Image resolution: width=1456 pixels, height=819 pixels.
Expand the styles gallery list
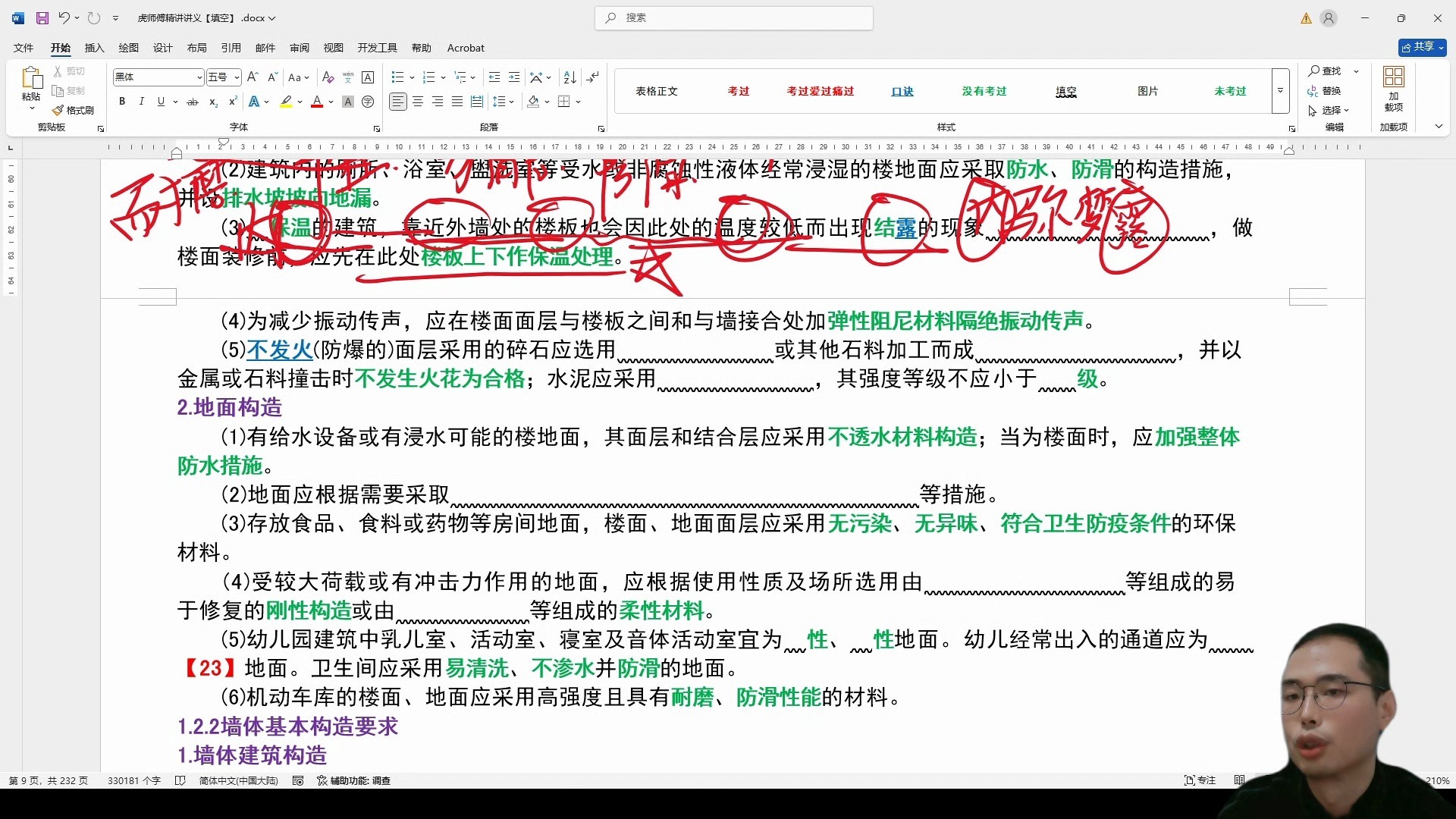click(1280, 91)
